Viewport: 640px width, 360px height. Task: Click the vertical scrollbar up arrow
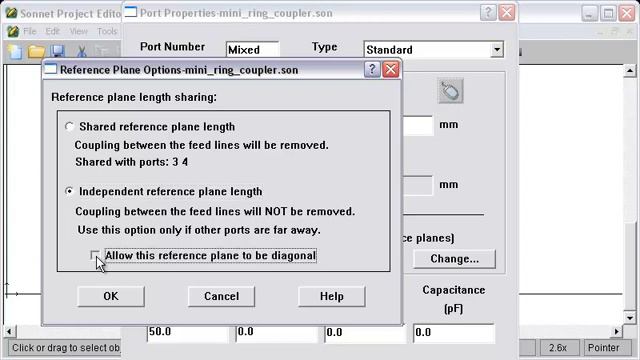[630, 71]
